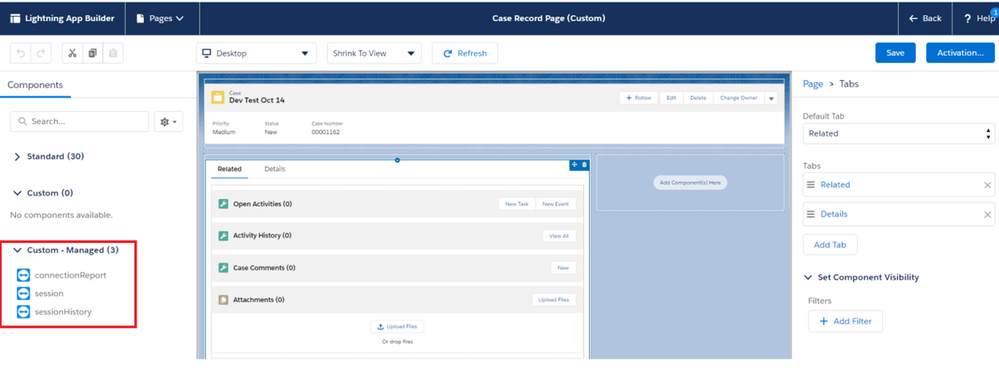
Task: Open the Details tab link in properties
Action: point(834,215)
